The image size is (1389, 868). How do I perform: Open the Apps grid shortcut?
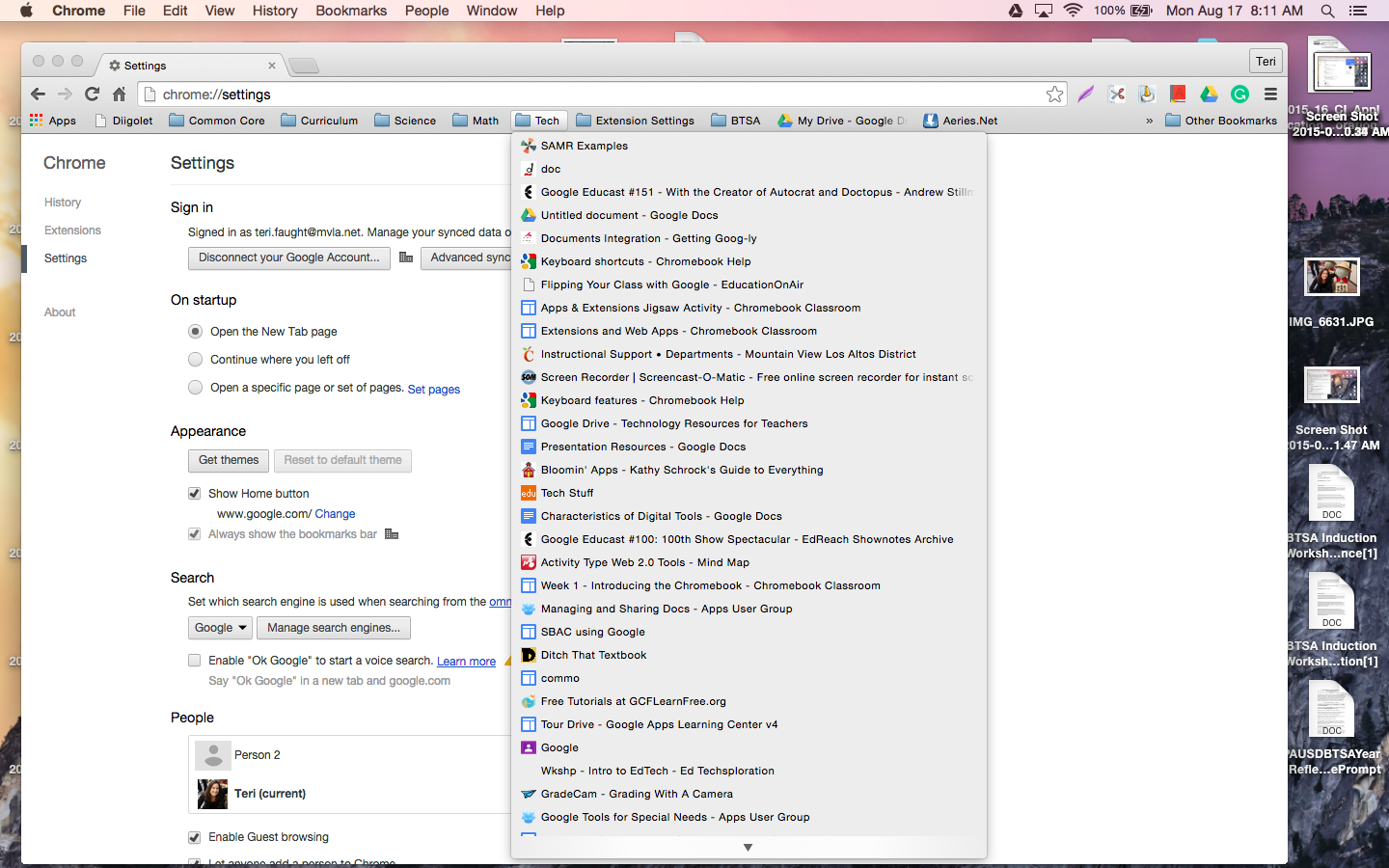tap(53, 121)
